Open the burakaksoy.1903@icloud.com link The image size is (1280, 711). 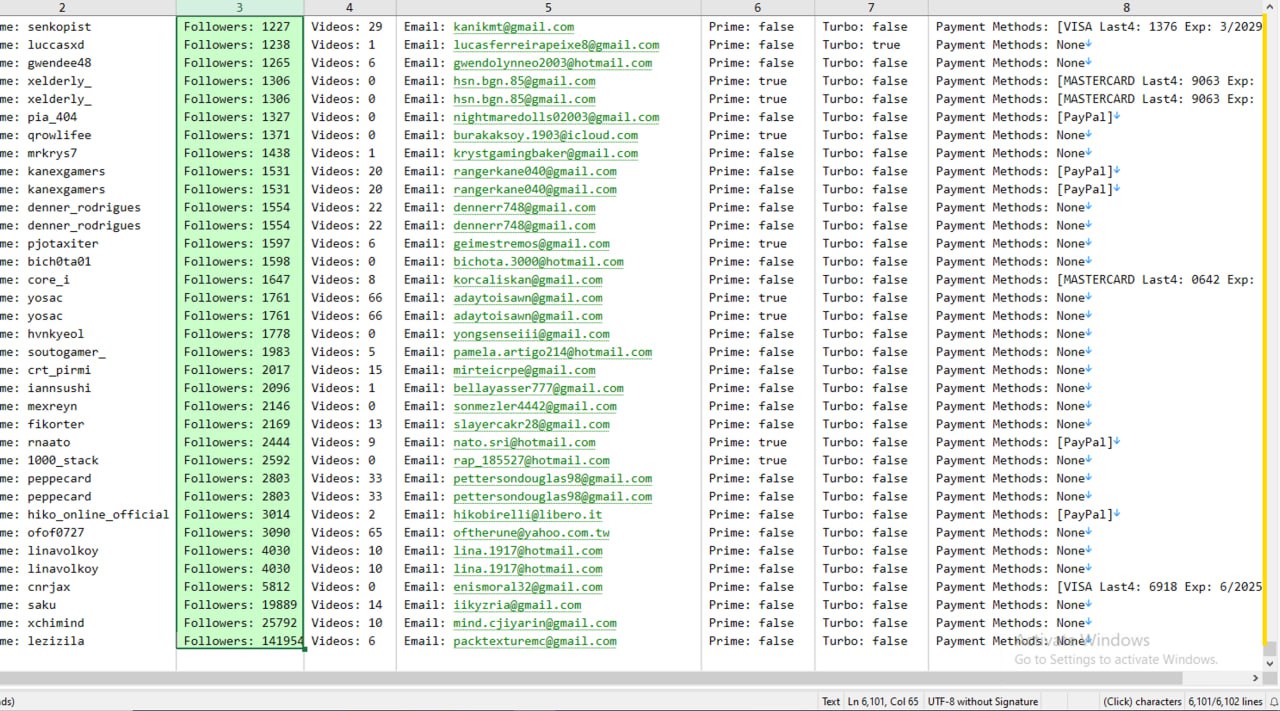(x=545, y=135)
